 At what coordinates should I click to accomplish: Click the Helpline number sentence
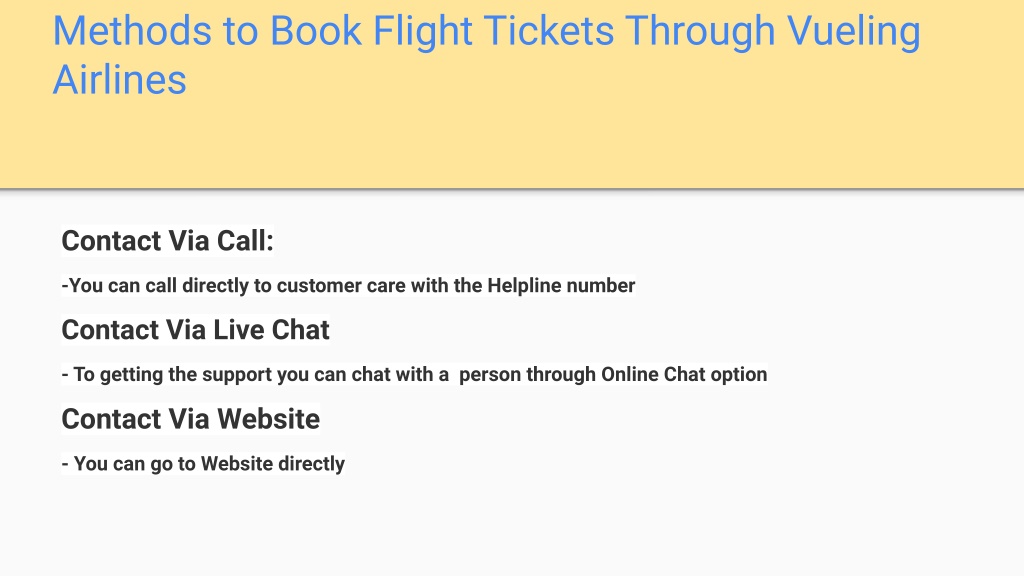[348, 286]
